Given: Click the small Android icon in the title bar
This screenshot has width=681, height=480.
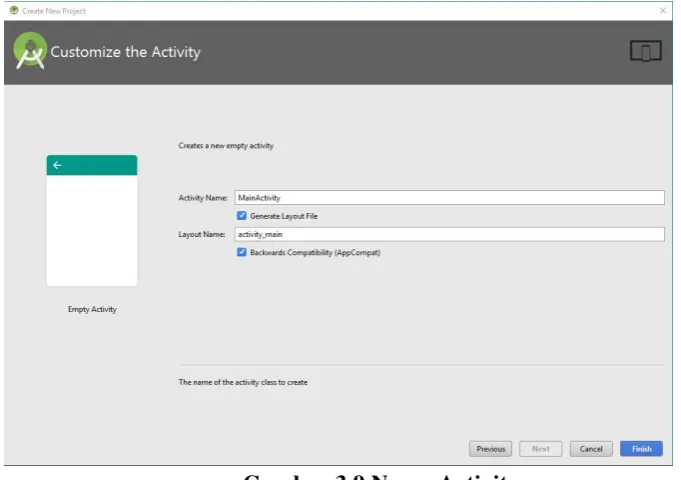Looking at the screenshot, I should [14, 10].
